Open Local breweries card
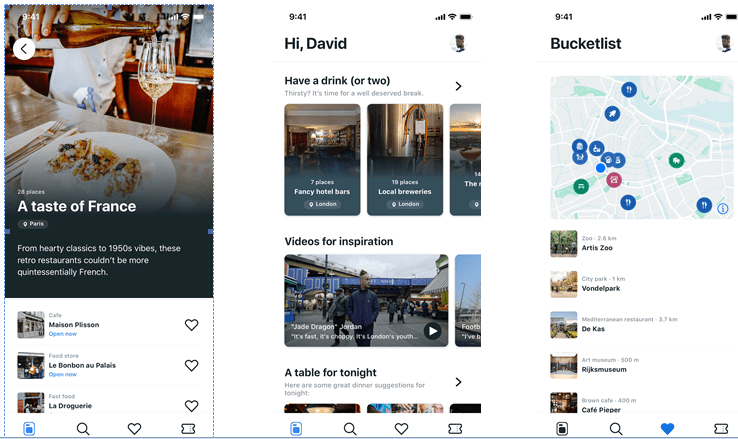The image size is (738, 439). (405, 160)
